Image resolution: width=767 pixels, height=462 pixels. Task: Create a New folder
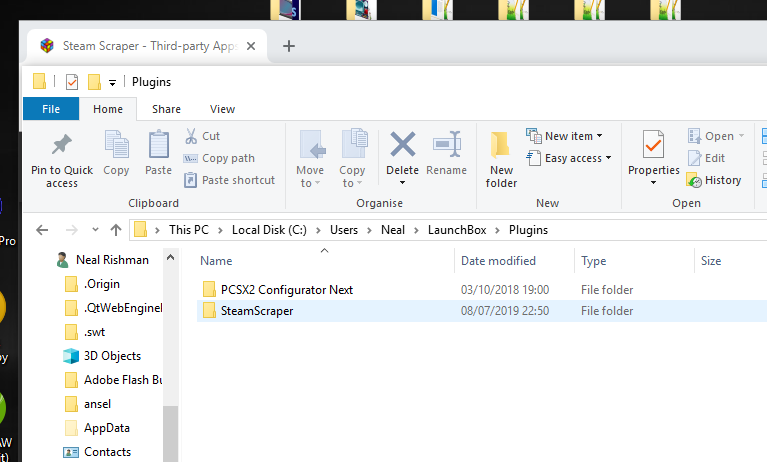point(501,159)
